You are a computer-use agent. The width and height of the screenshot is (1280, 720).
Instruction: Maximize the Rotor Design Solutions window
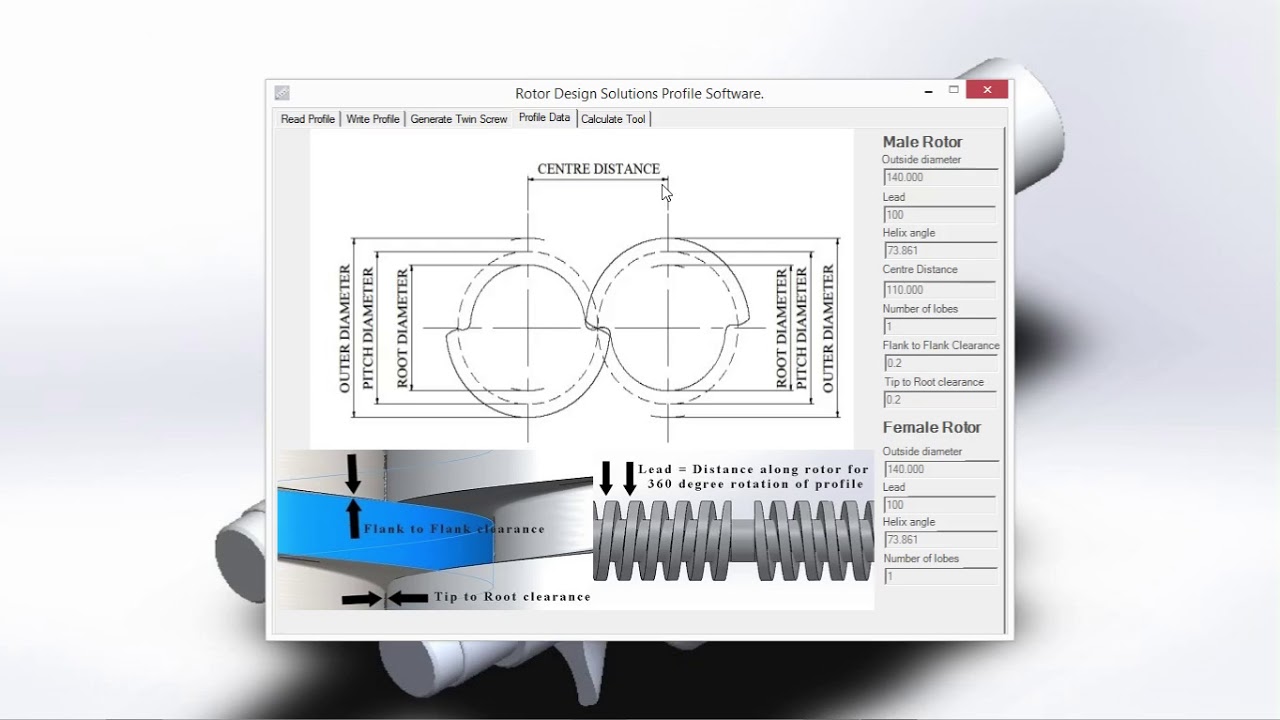[954, 90]
